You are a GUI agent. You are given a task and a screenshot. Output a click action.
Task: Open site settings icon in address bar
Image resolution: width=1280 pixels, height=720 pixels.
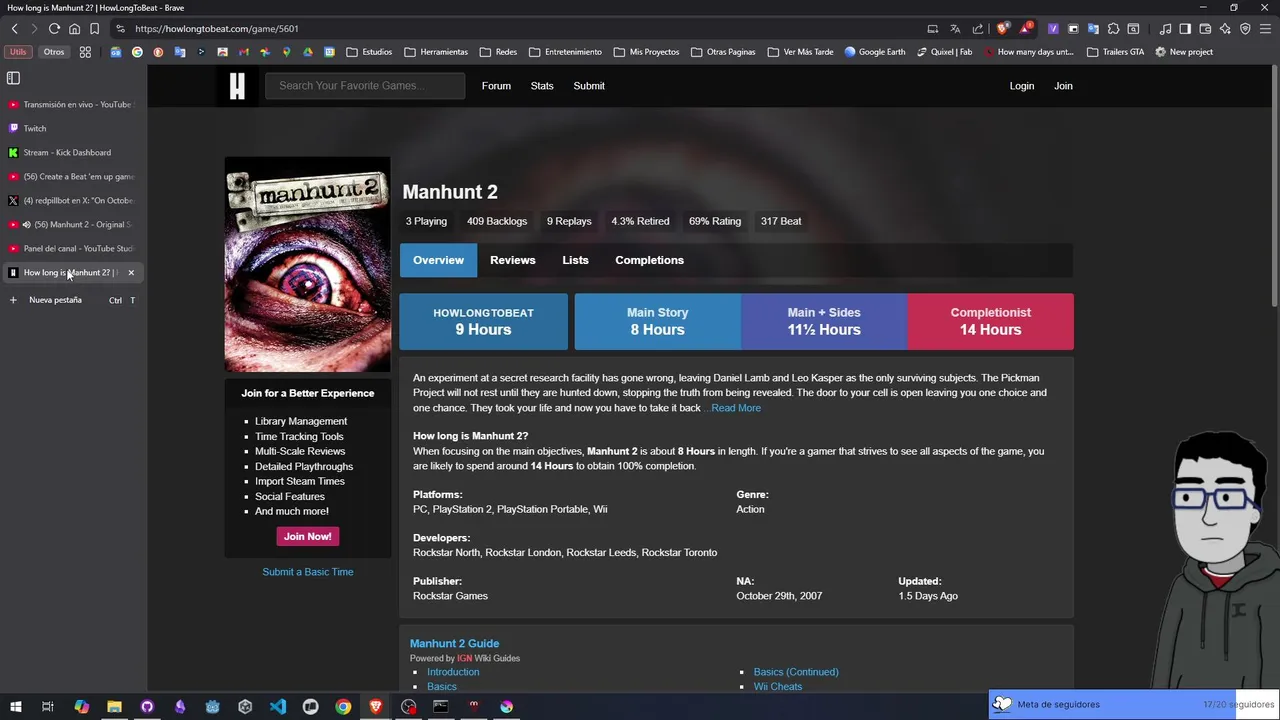click(120, 29)
